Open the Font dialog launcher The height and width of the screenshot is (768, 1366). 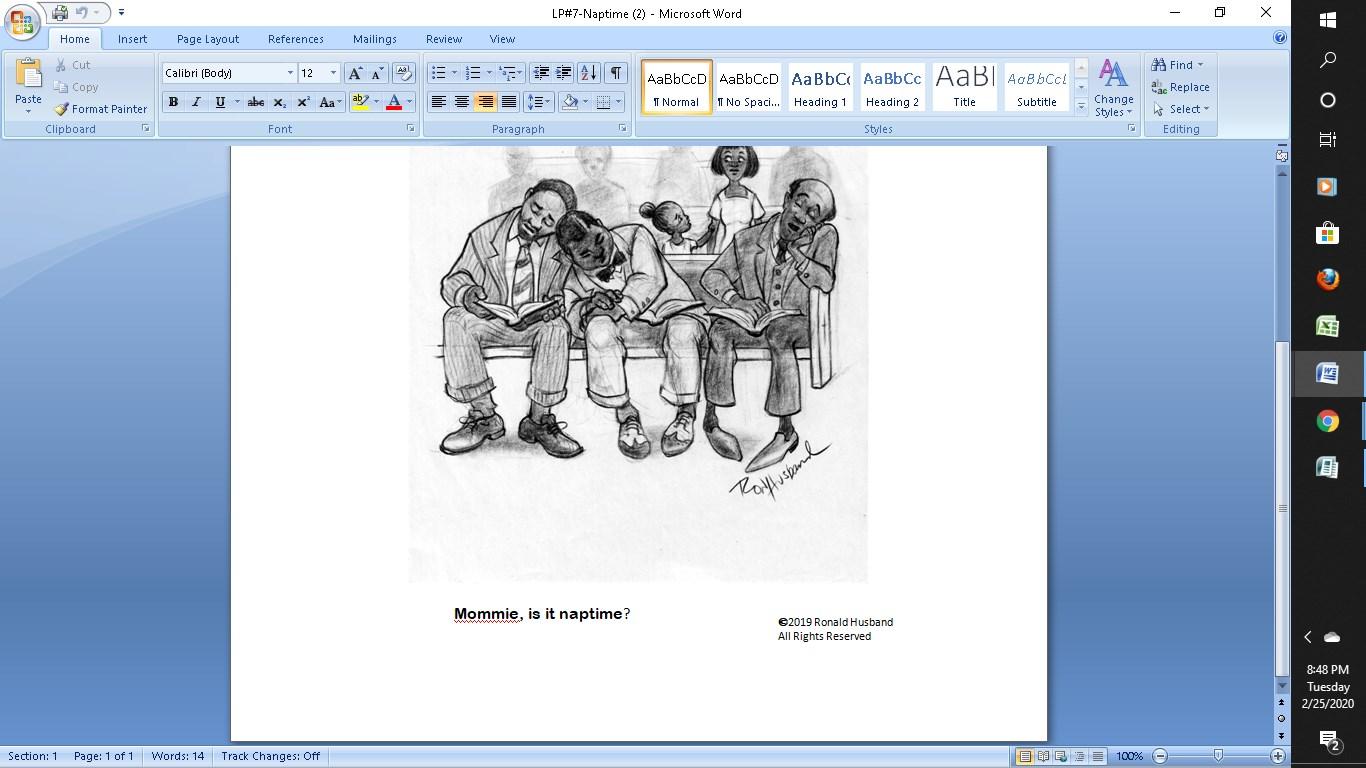pyautogui.click(x=410, y=129)
